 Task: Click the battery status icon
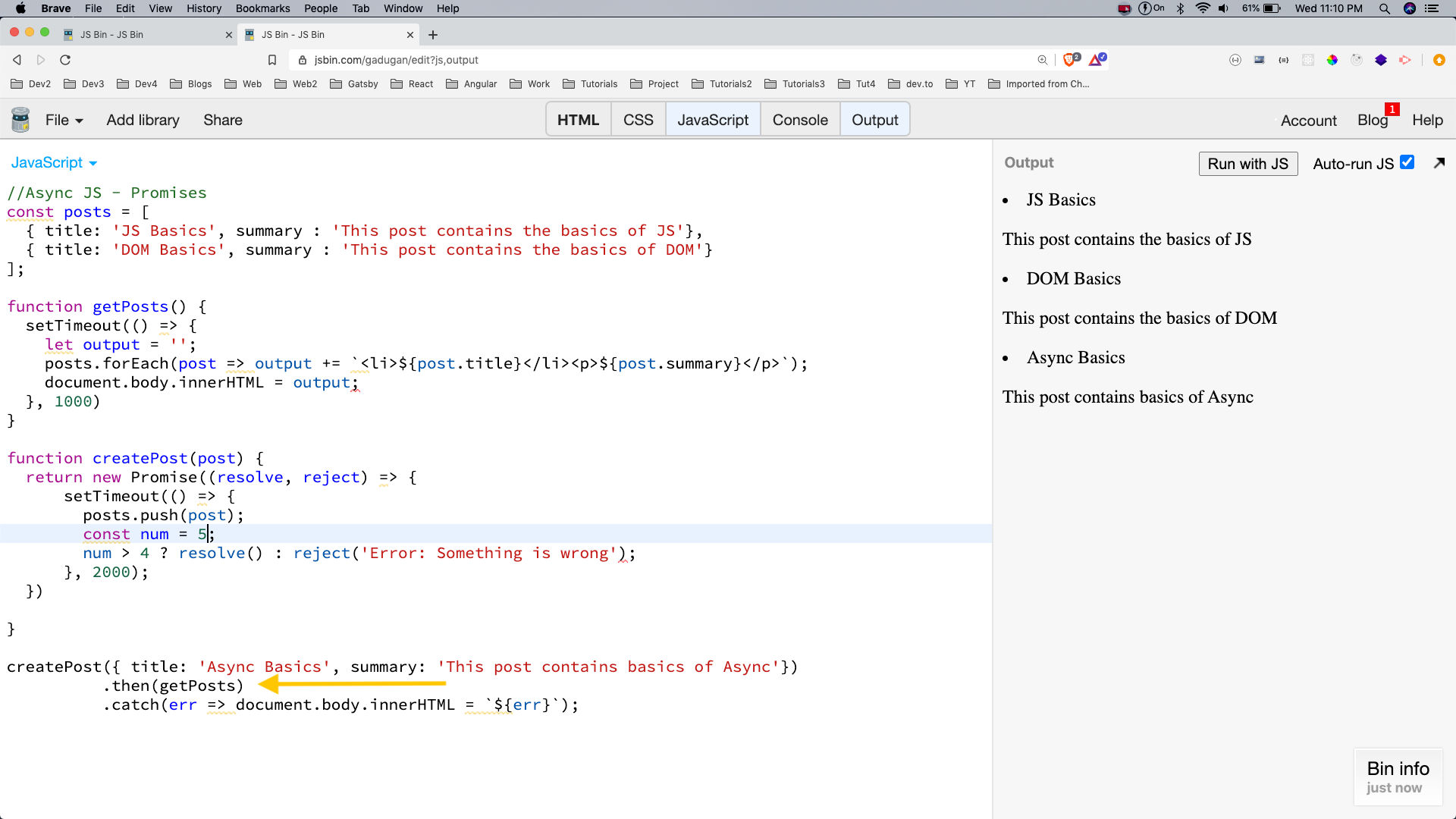click(x=1272, y=8)
